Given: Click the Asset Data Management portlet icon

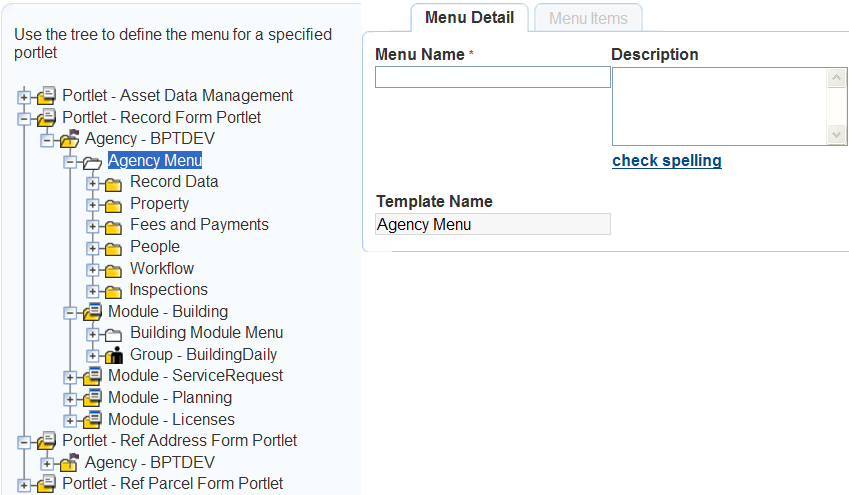Looking at the screenshot, I should (x=47, y=96).
